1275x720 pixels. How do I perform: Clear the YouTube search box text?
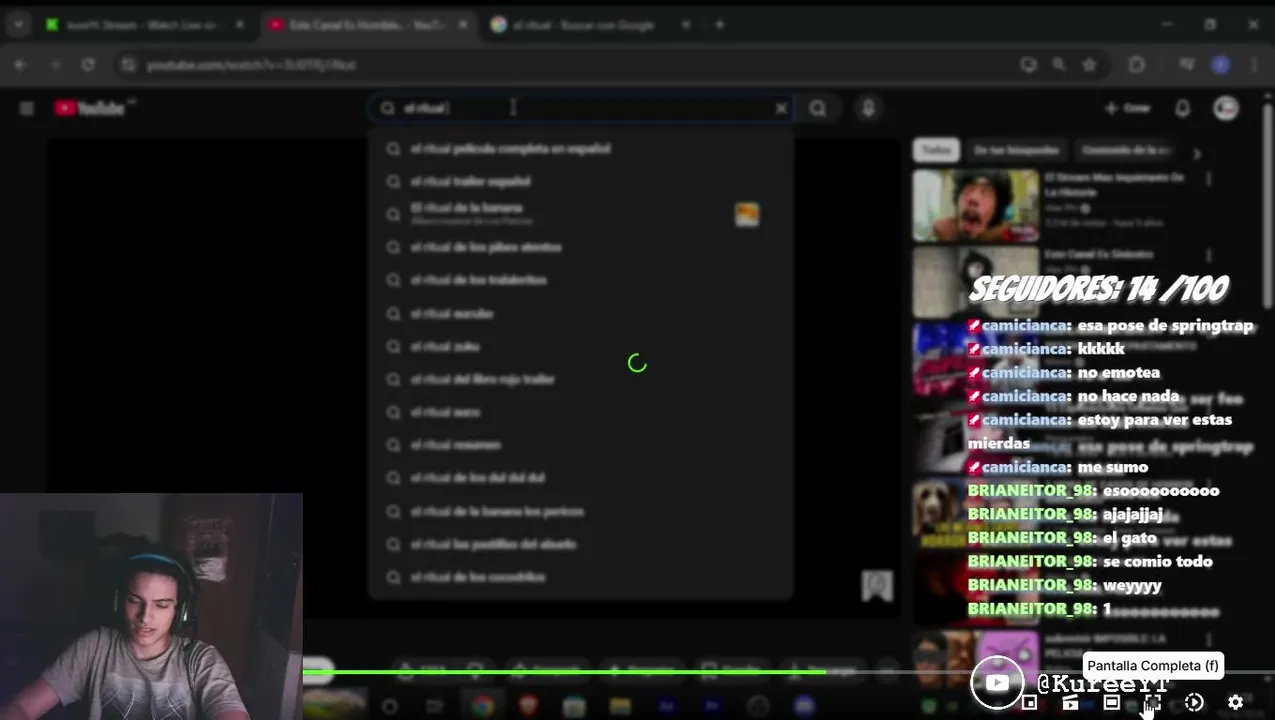click(x=781, y=108)
